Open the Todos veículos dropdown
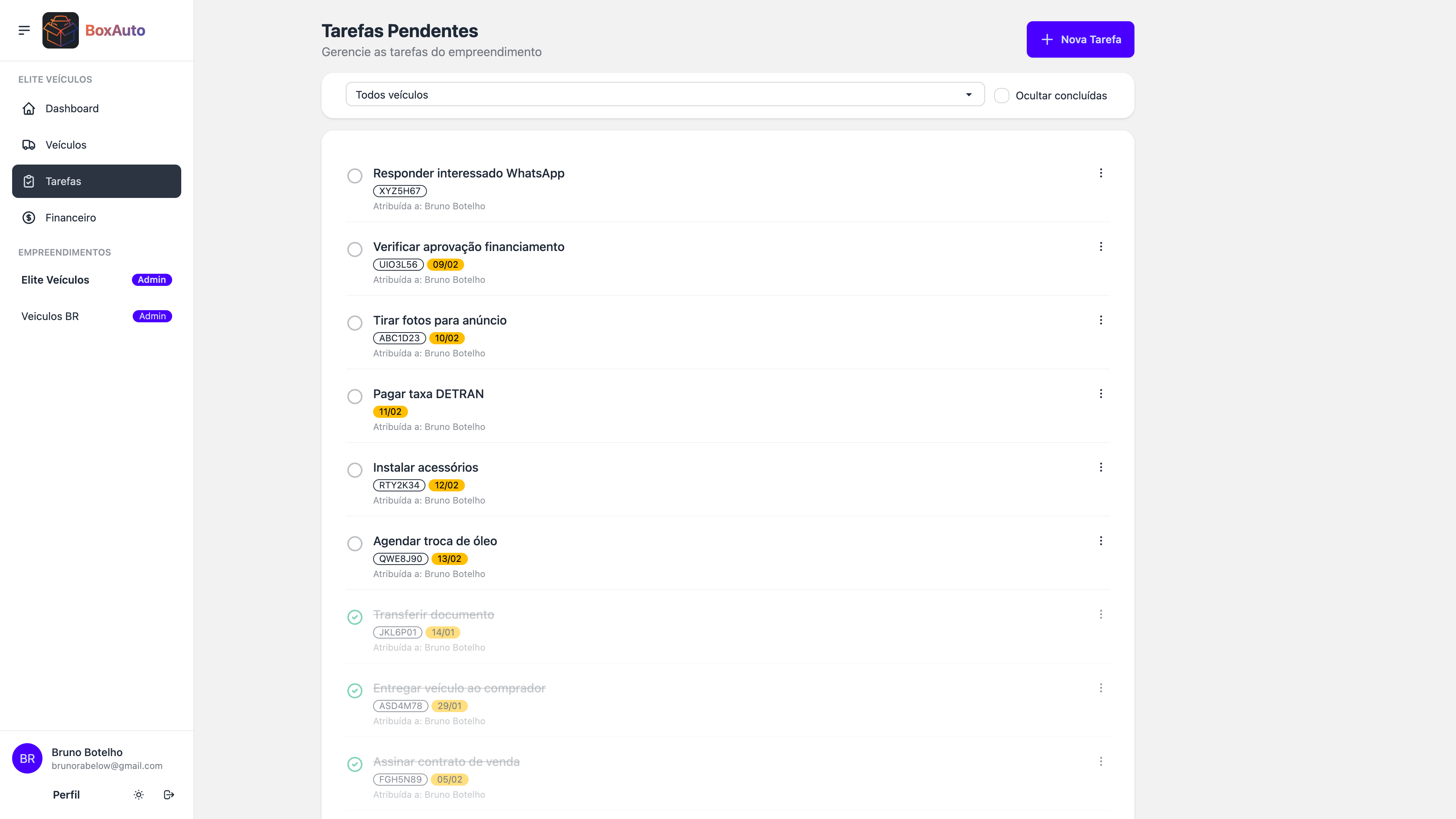Screen dimensions: 1456x819 pyautogui.click(x=665, y=94)
